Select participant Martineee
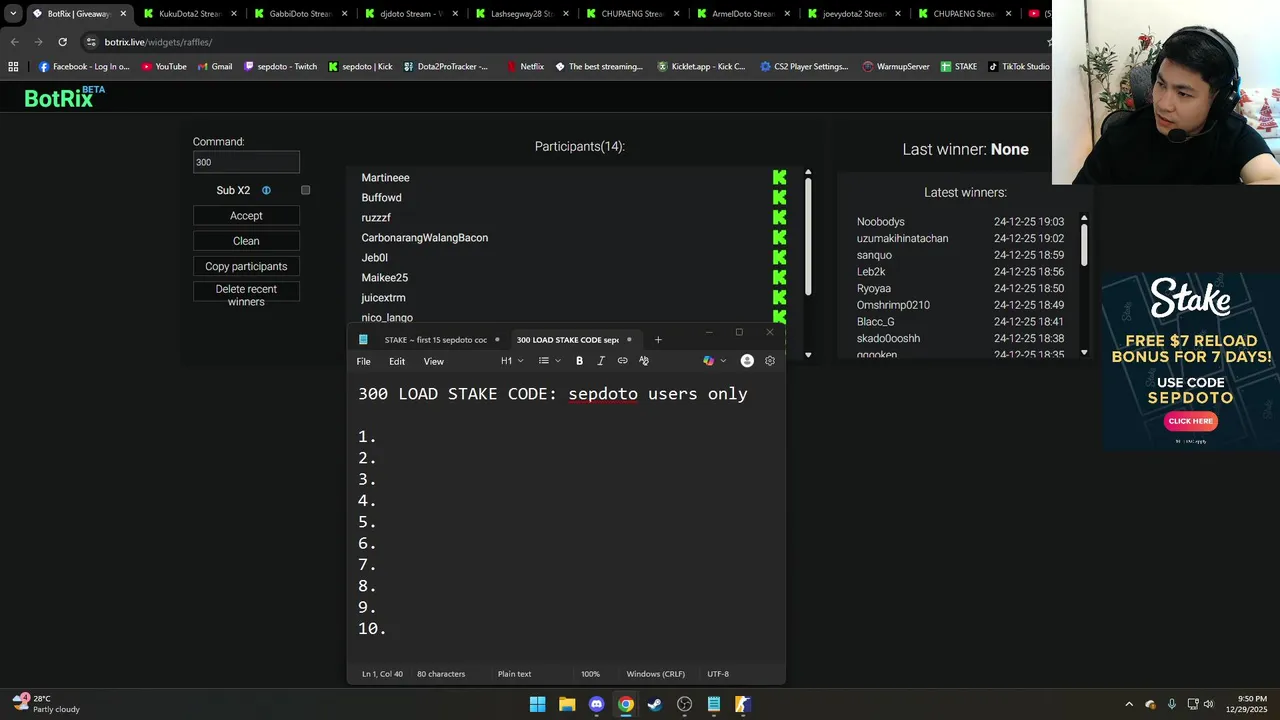Screen dimensions: 1280x720 coord(385,178)
